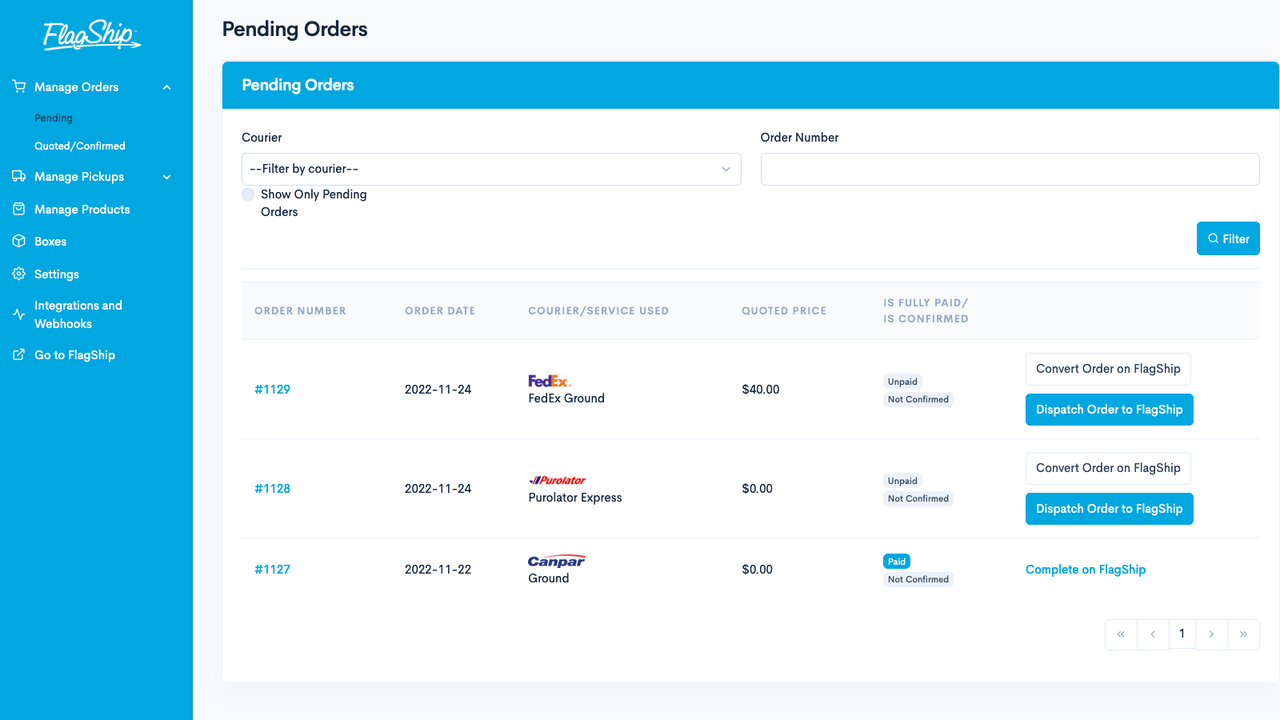The image size is (1280, 720).
Task: Collapse the Manage Orders section
Action: click(x=166, y=87)
